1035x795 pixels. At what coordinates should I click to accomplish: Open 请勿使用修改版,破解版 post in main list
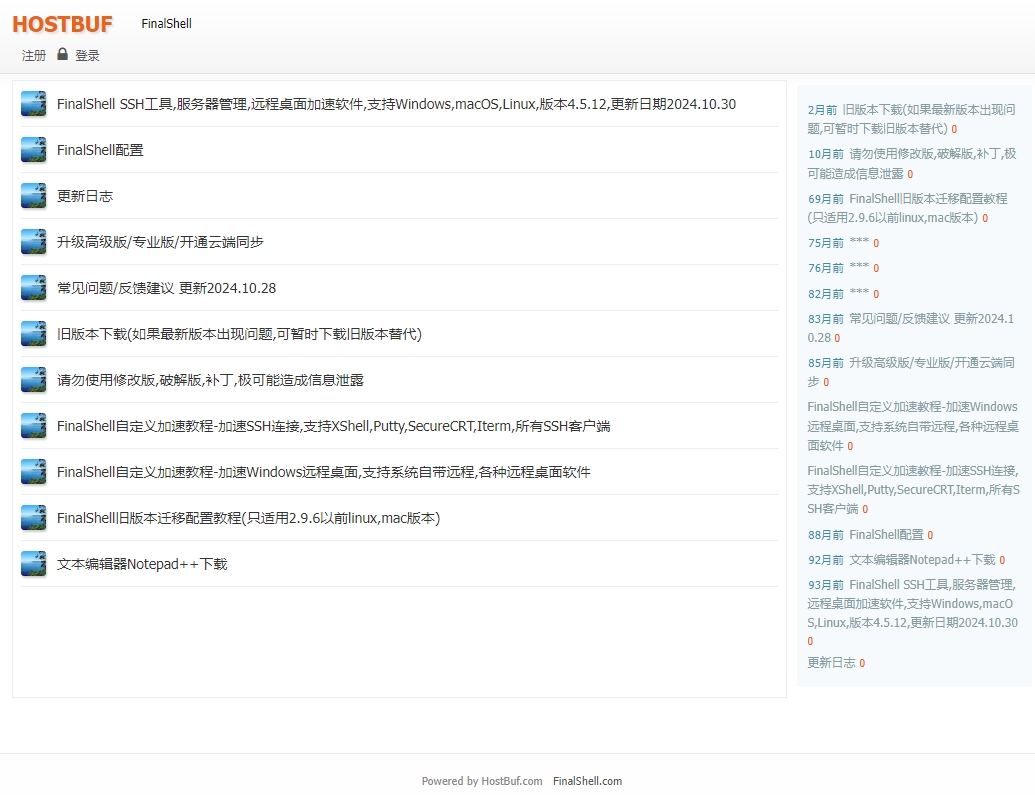210,380
